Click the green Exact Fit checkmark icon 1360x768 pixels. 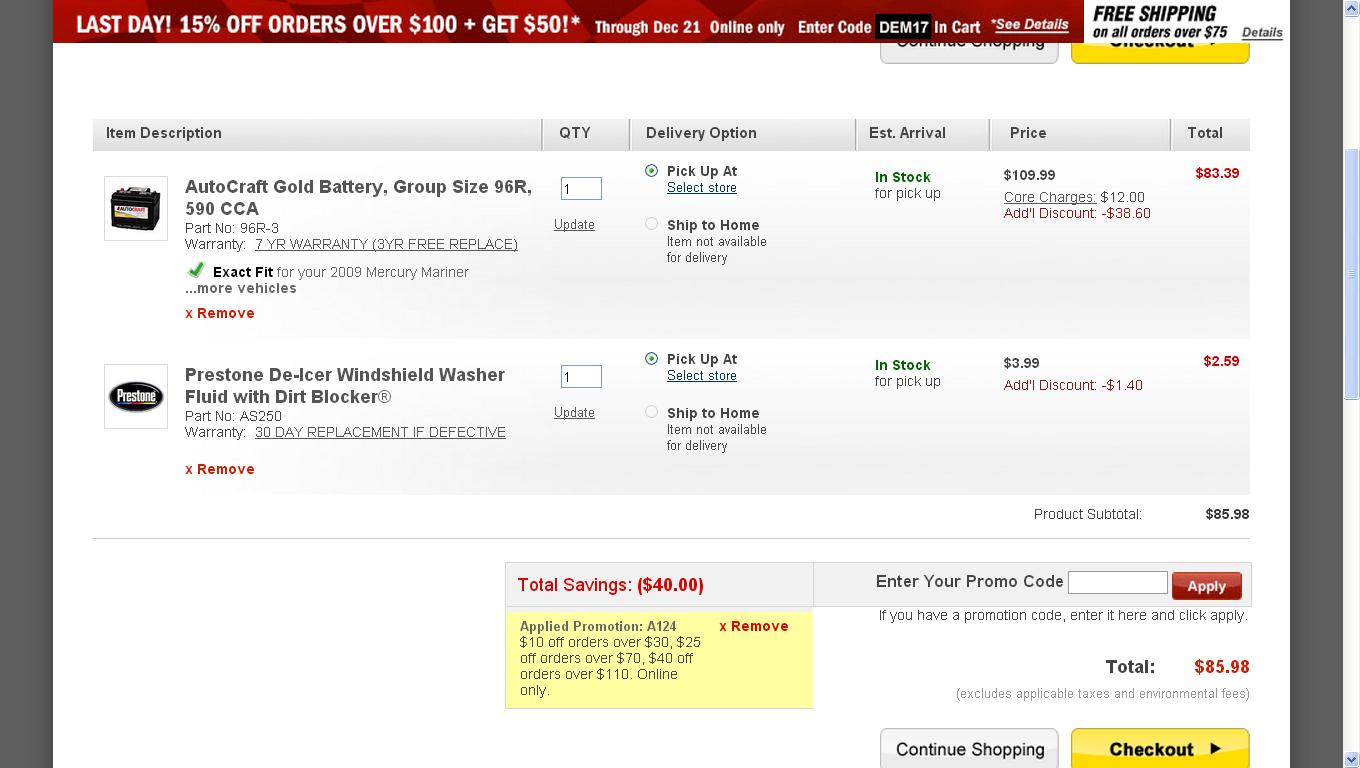[x=196, y=270]
